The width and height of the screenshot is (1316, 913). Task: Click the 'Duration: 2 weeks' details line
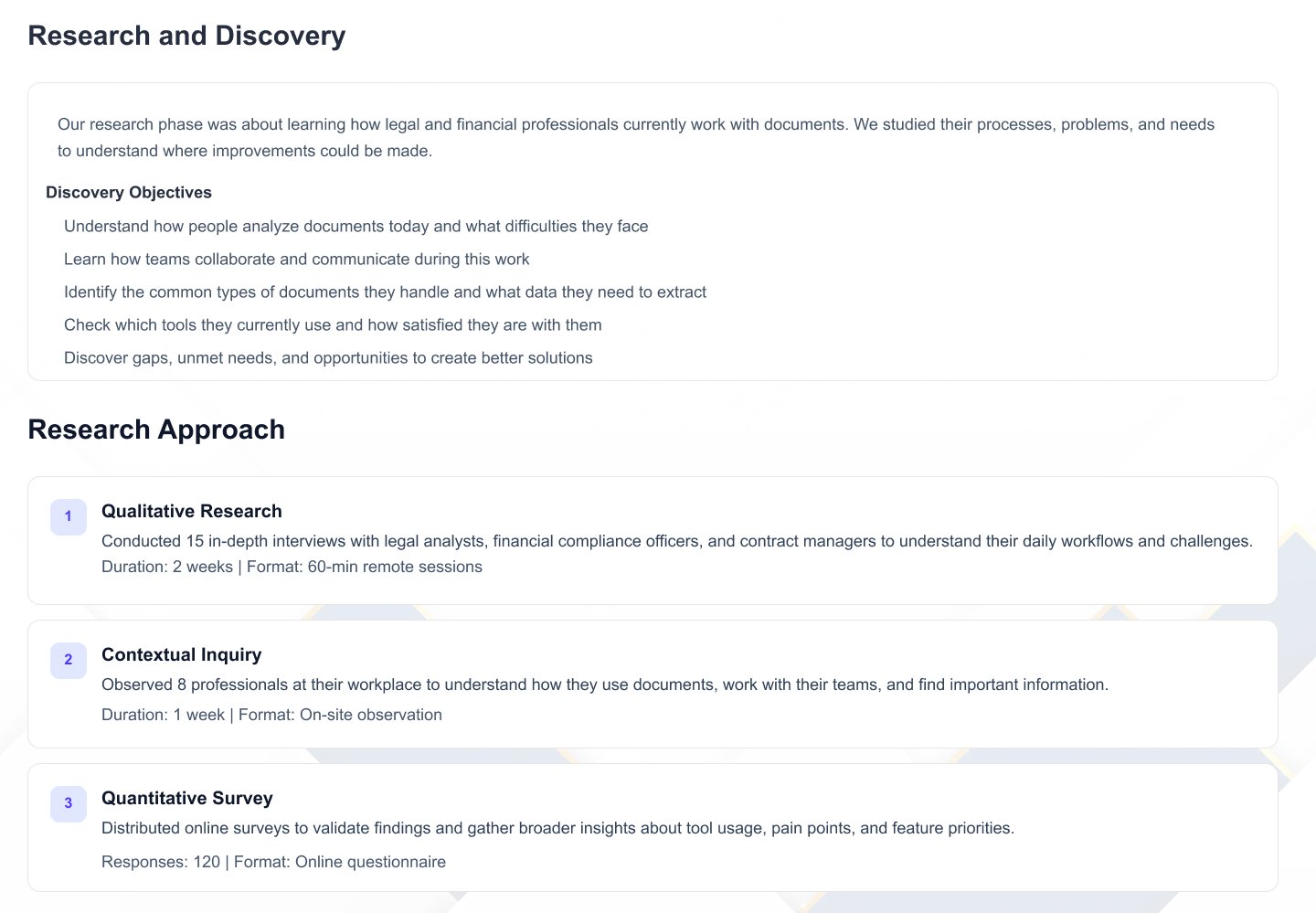coord(292,567)
